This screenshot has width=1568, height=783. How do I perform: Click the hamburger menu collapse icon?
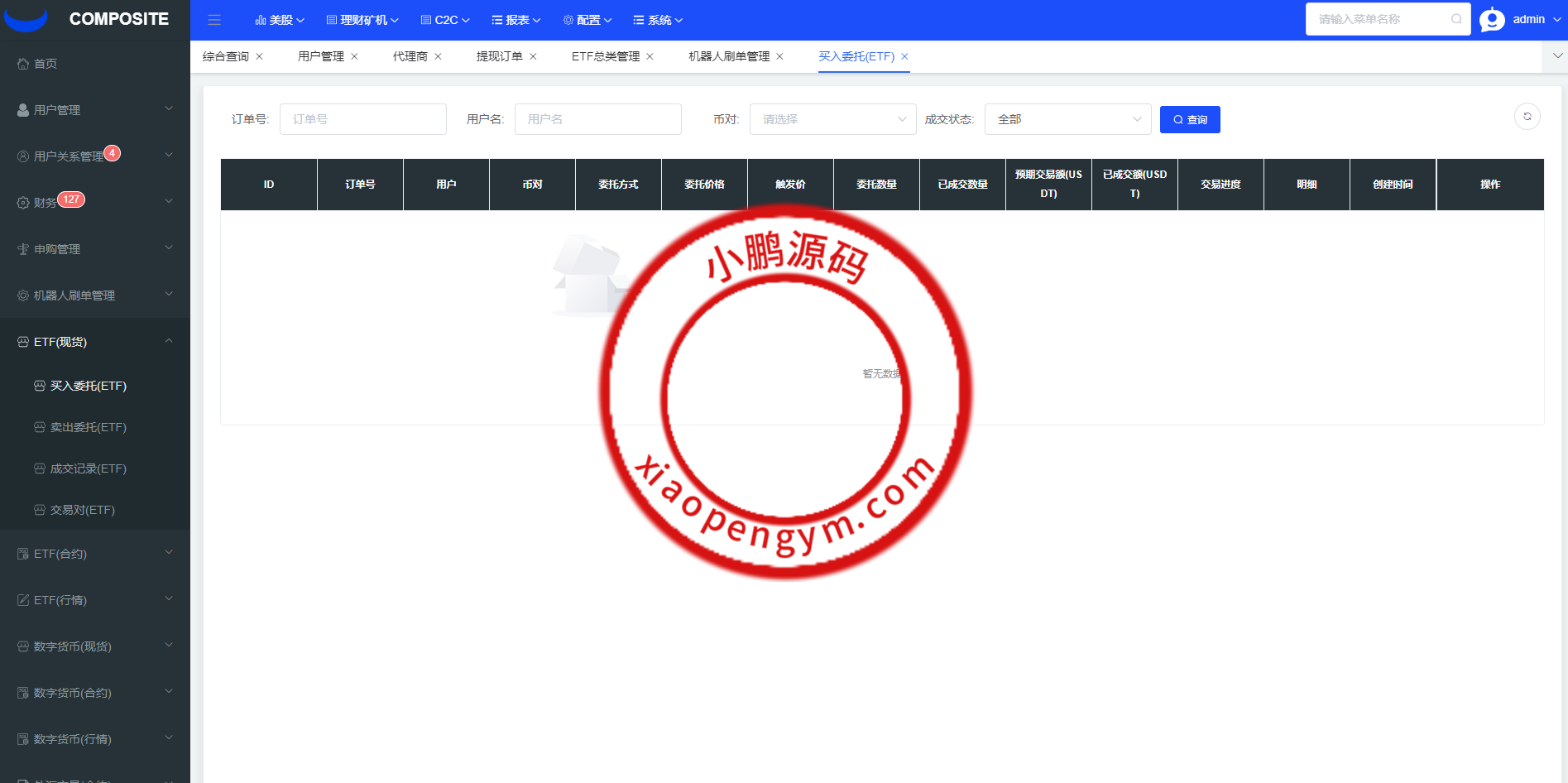coord(214,20)
